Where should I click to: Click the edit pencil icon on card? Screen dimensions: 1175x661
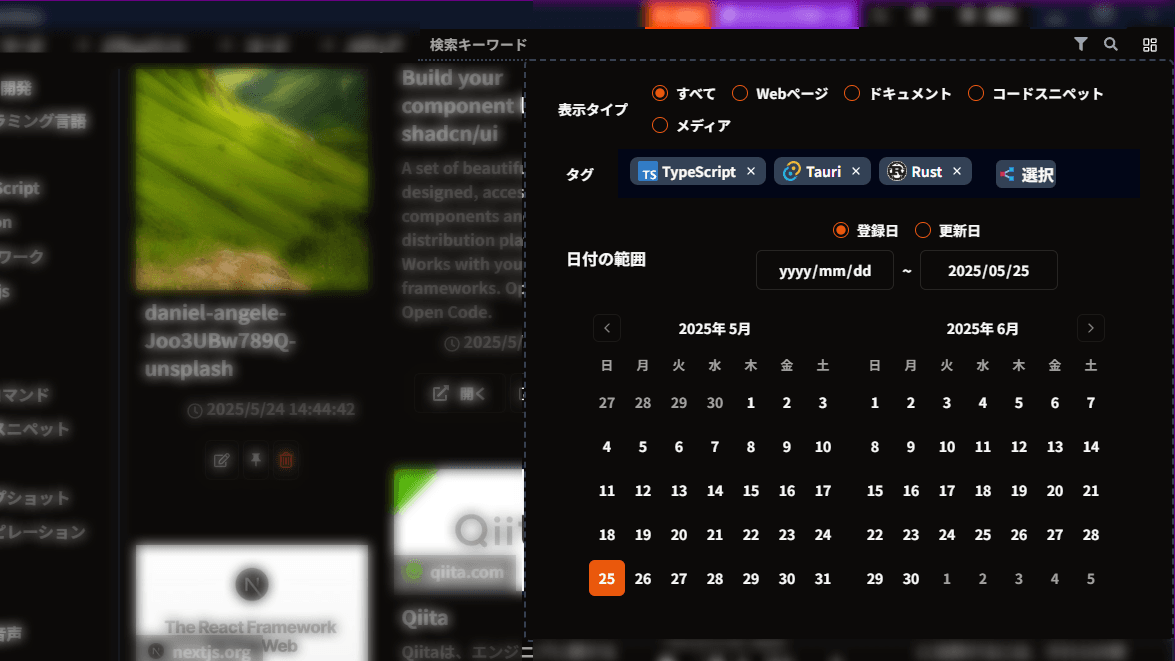click(222, 460)
